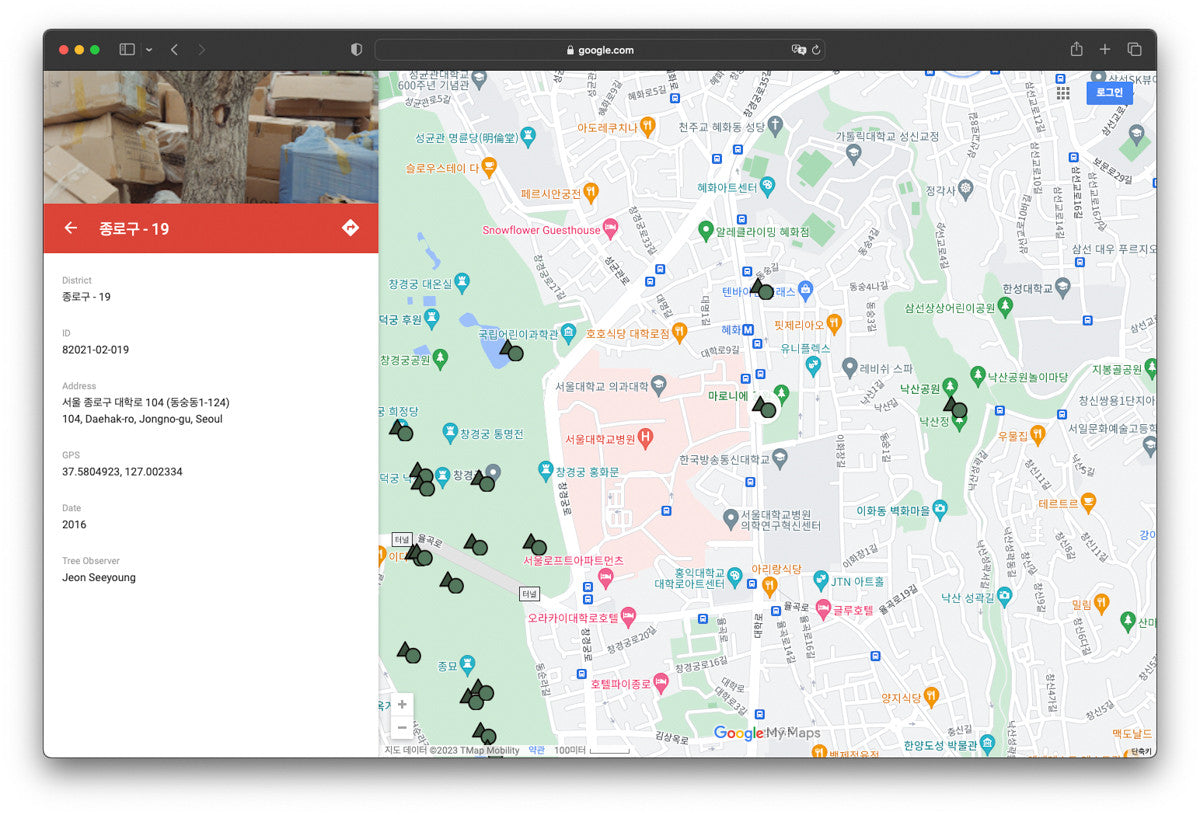Go back to the previous page in Safari

point(174,49)
